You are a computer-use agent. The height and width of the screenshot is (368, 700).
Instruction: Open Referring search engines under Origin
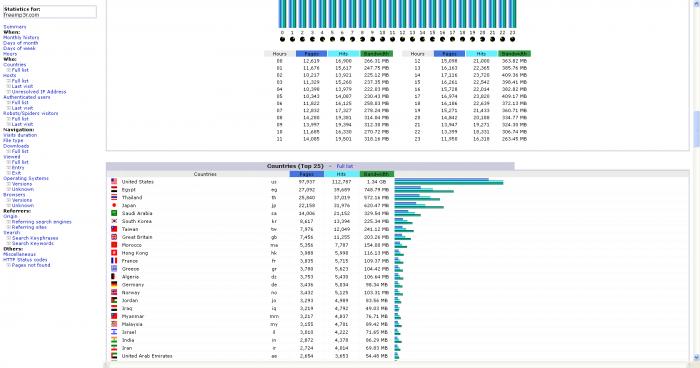[x=42, y=222]
